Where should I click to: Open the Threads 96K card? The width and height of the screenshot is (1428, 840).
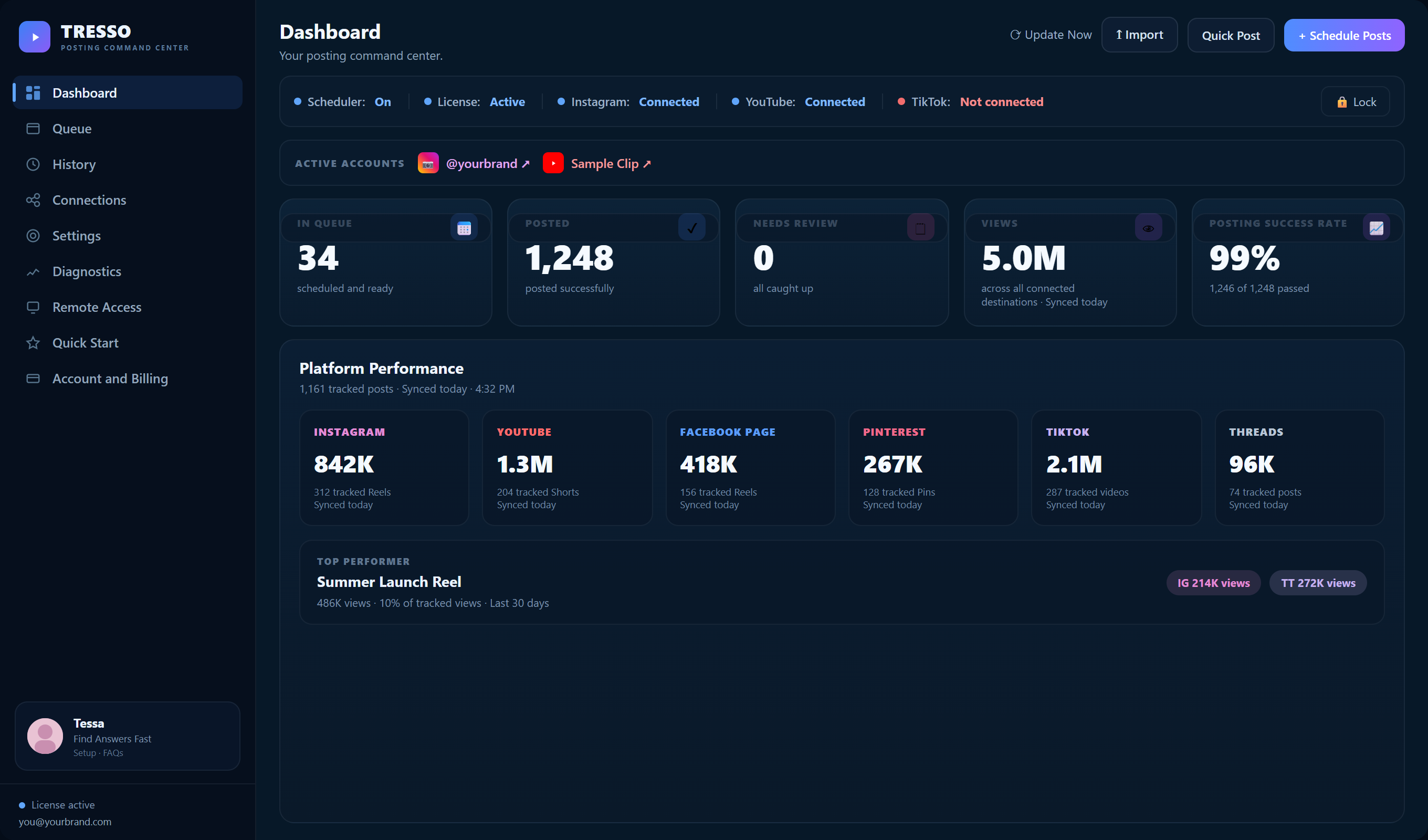click(1299, 468)
